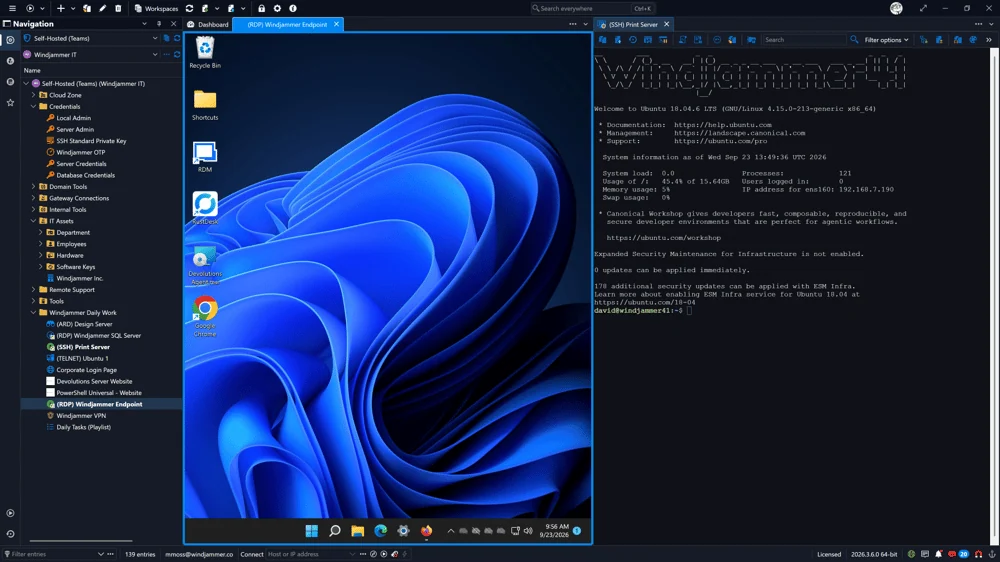Refresh the Self-Hosted (Teams) data source
Image resolution: width=1000 pixels, height=562 pixels.
(177, 38)
